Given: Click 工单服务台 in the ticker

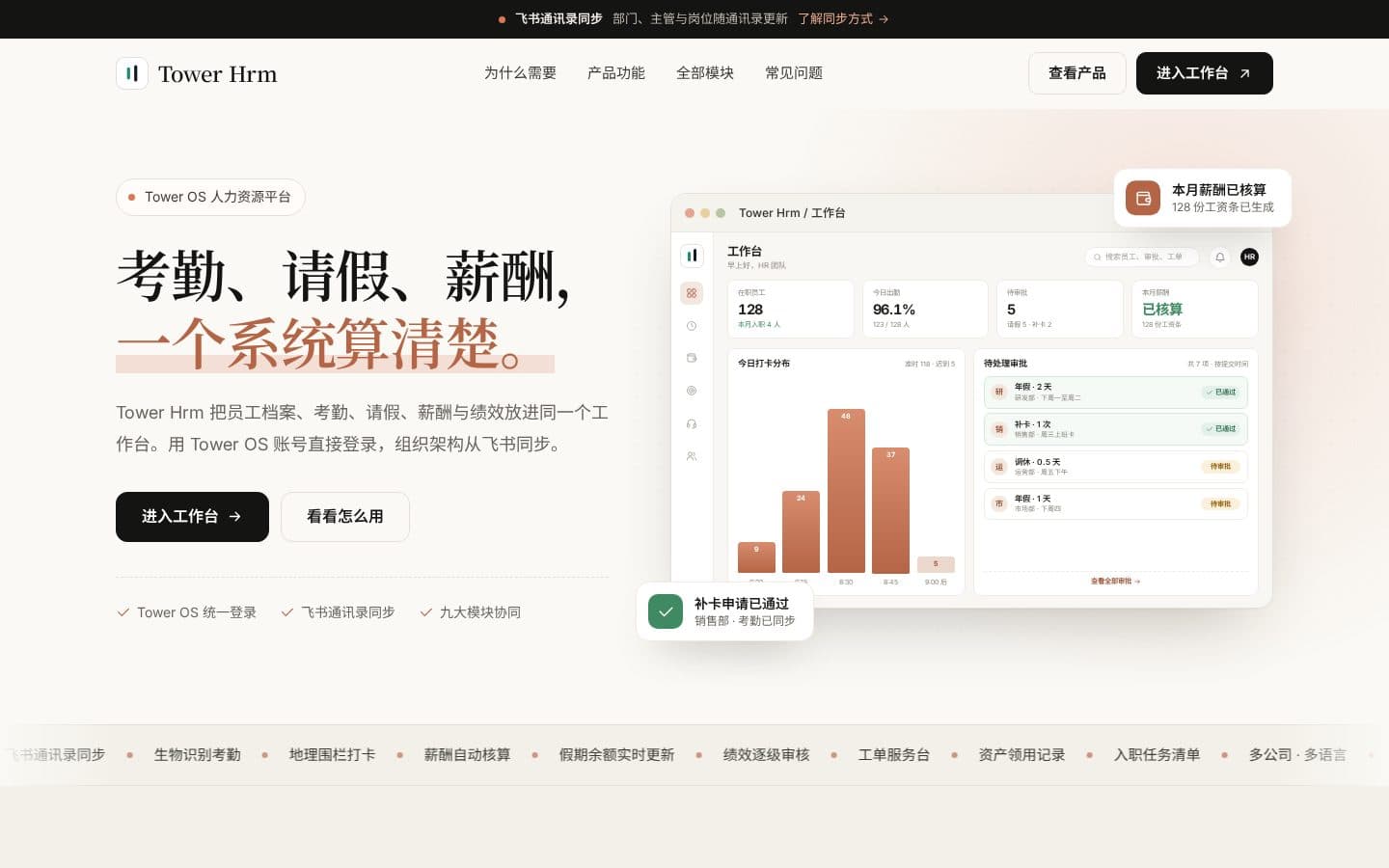Looking at the screenshot, I should coord(894,755).
